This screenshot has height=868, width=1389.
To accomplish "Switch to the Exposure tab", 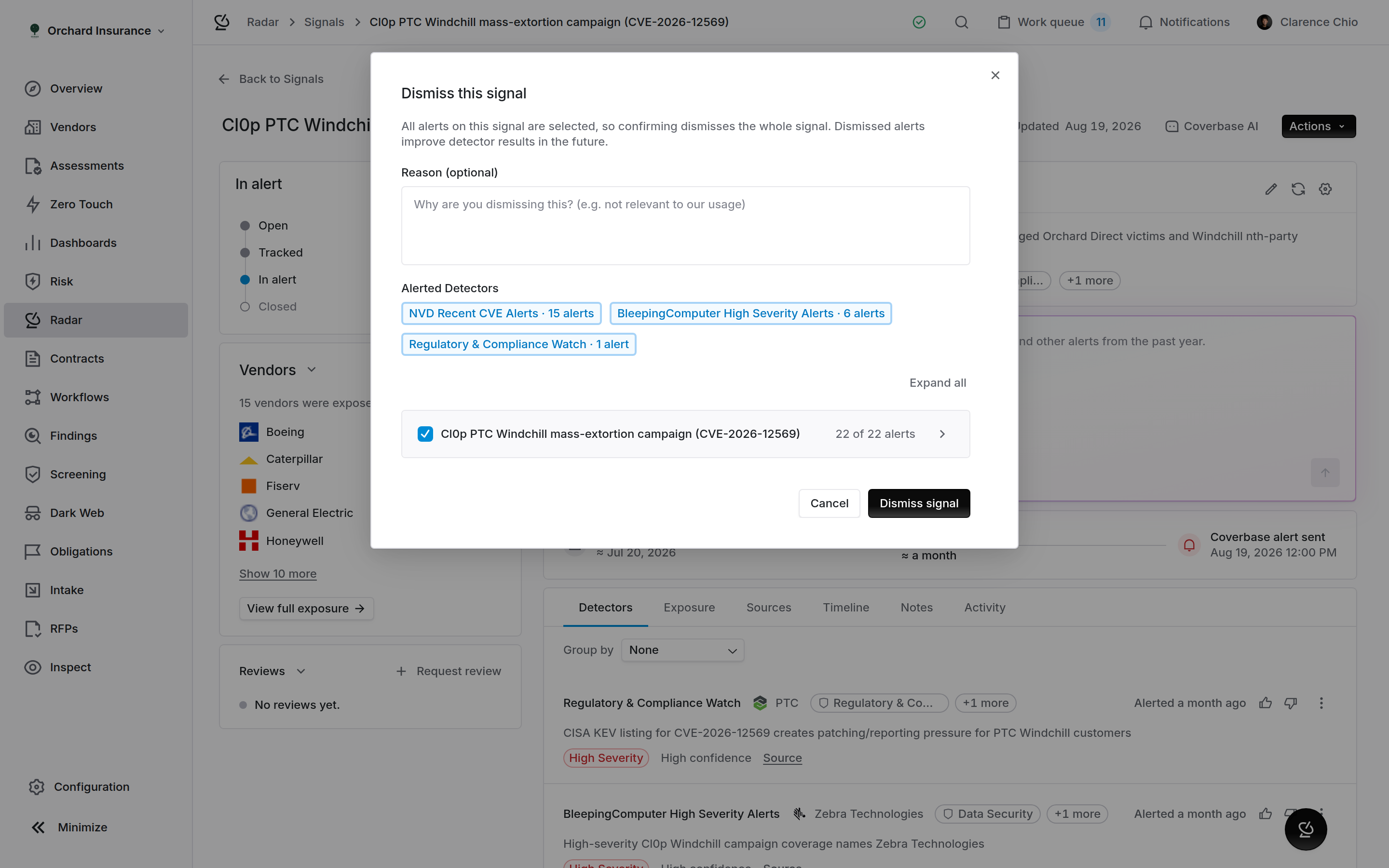I will 689,608.
